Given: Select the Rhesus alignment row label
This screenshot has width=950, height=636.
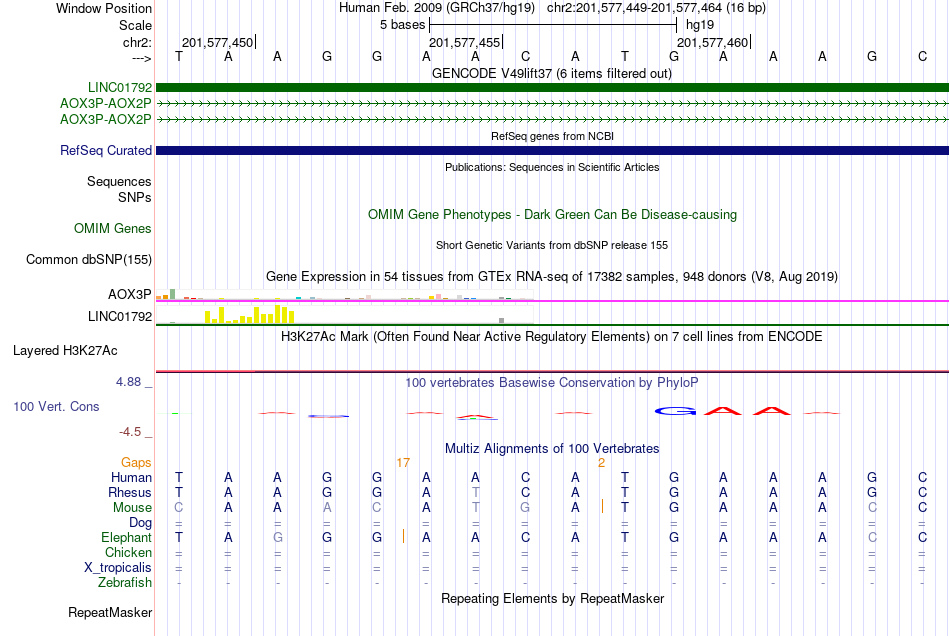Looking at the screenshot, I should coord(130,492).
